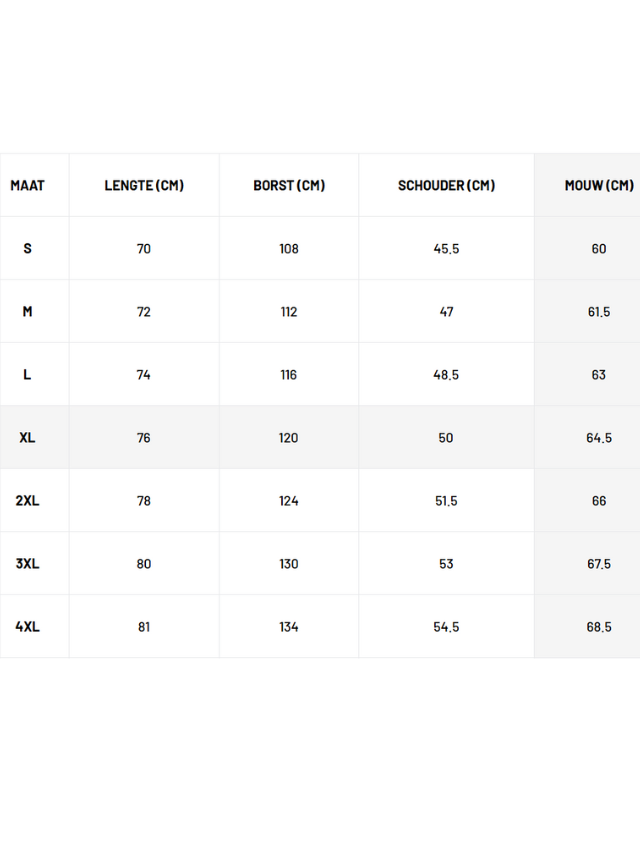Select the MOUW (CM) column header
Image resolution: width=640 pixels, height=853 pixels.
coord(598,185)
